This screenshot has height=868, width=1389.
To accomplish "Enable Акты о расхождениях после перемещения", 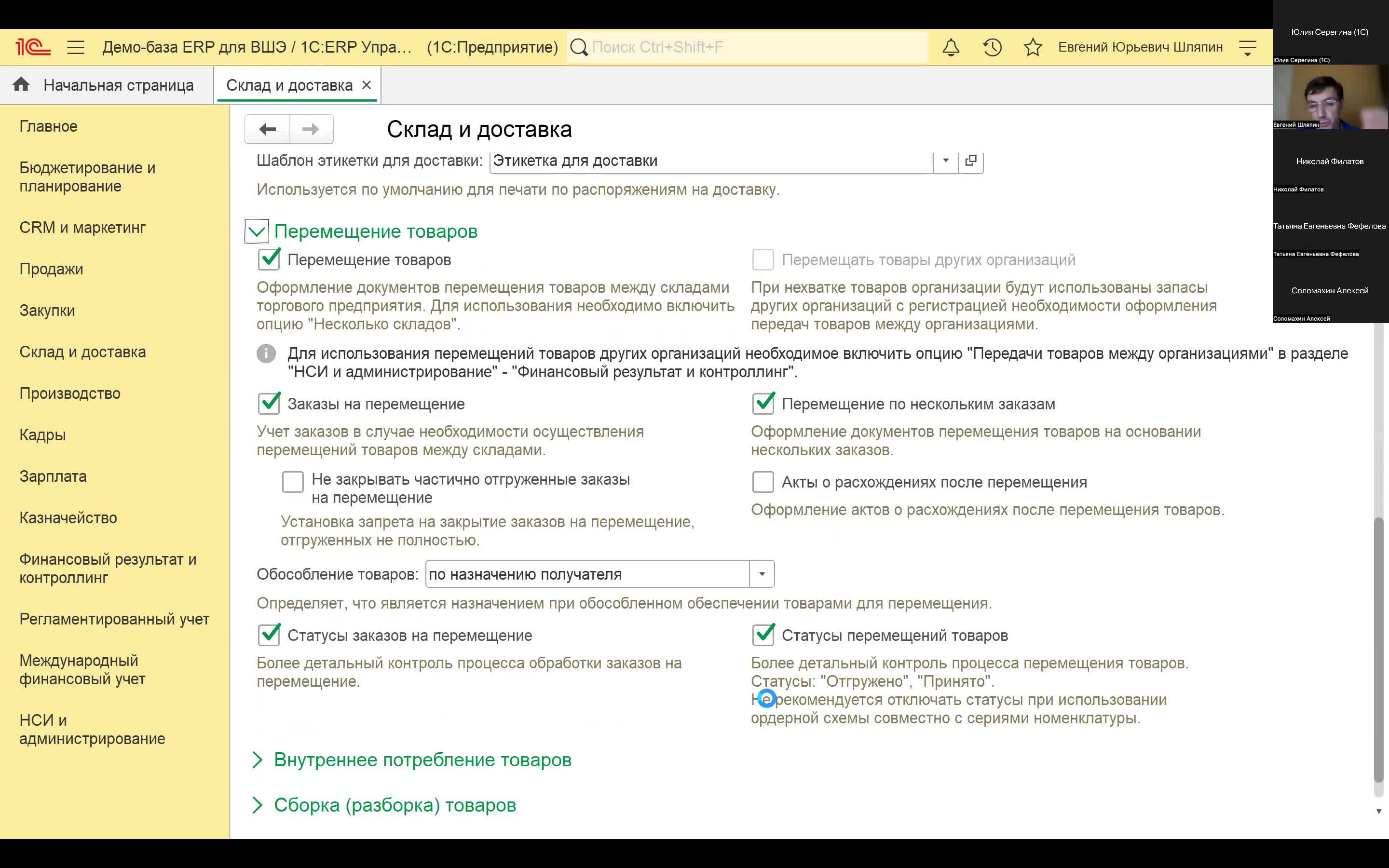I will coord(763,482).
